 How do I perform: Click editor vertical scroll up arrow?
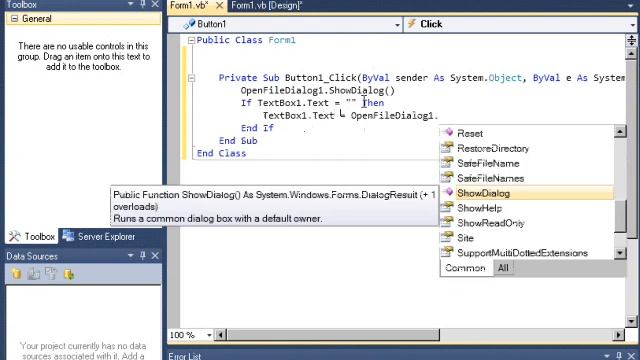(631, 53)
